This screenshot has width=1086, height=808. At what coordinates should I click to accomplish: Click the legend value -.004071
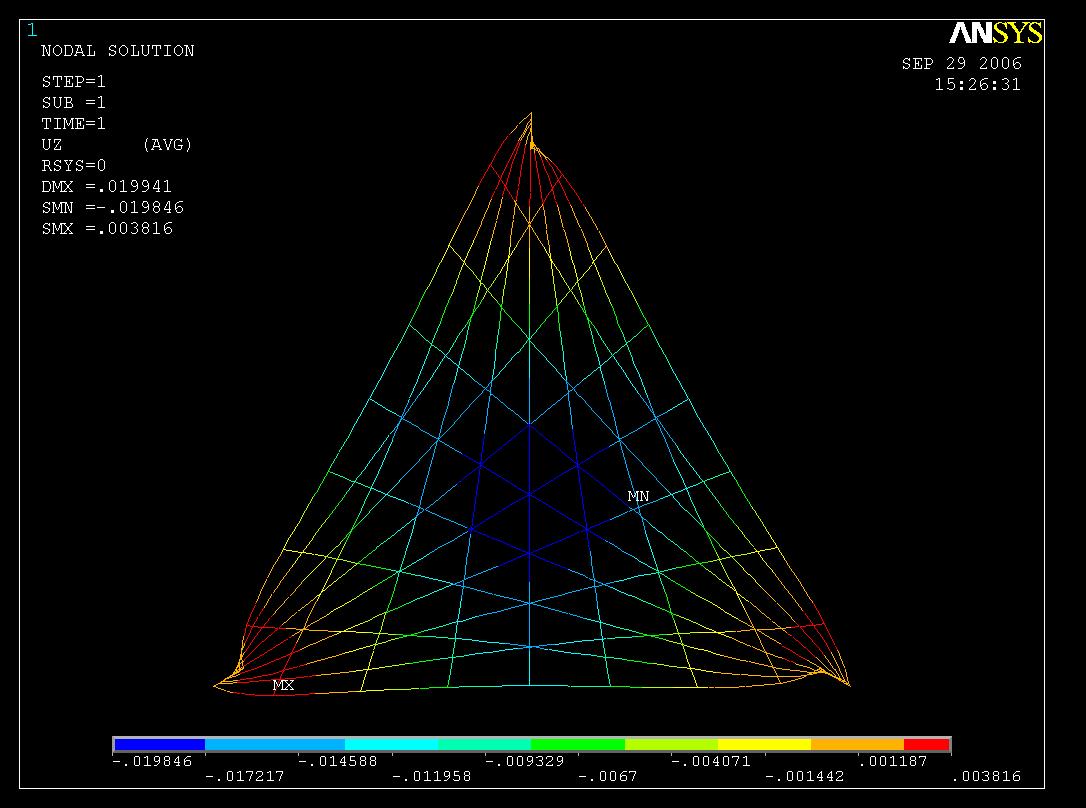pos(711,762)
